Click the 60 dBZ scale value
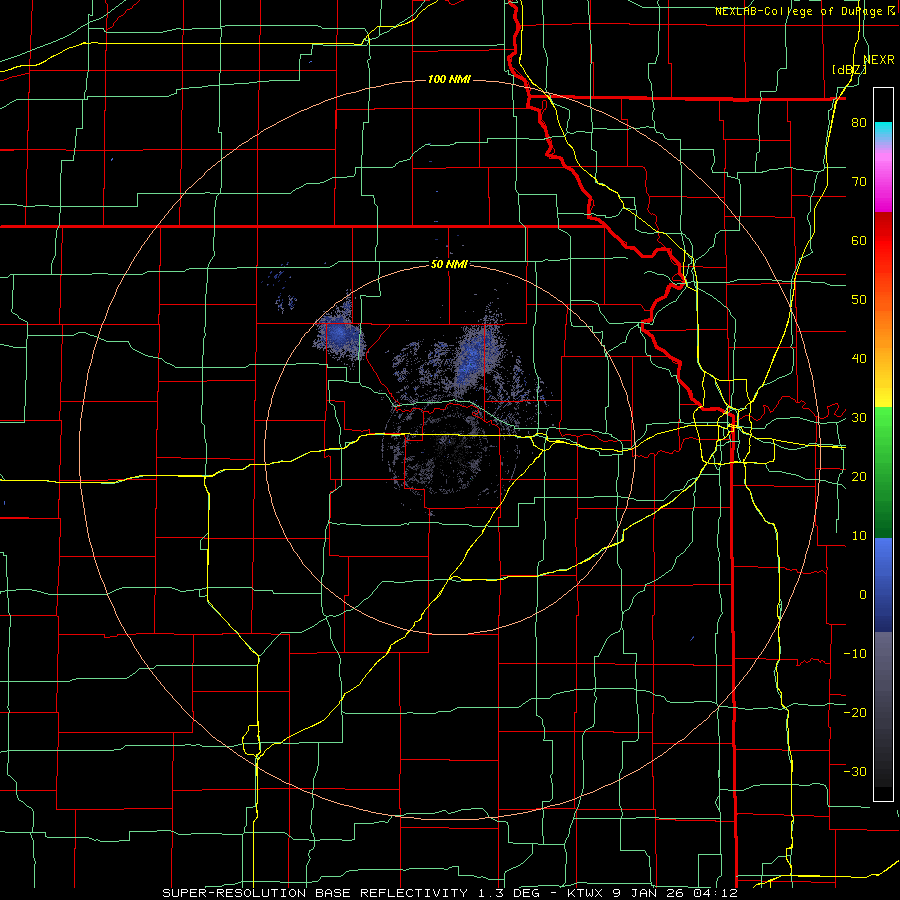The height and width of the screenshot is (900, 900). tap(859, 240)
